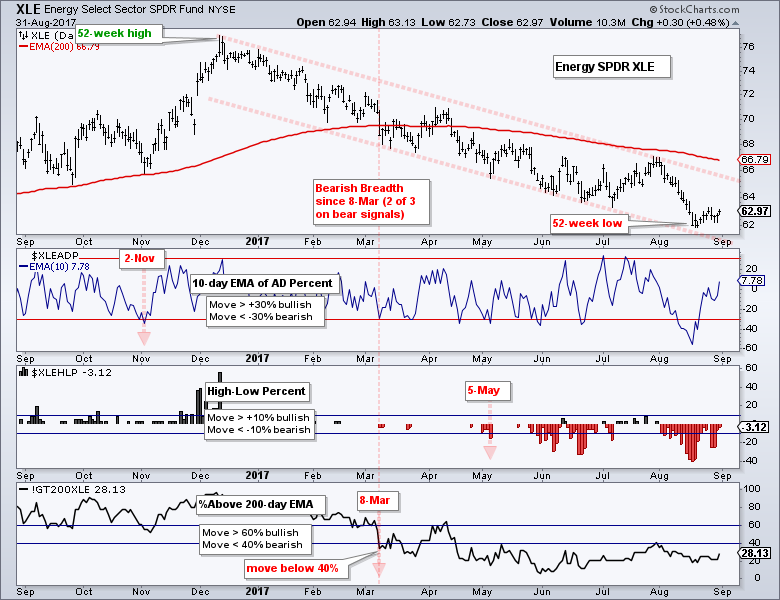Click the blue EMA(10) 7.78 legend

[54, 267]
